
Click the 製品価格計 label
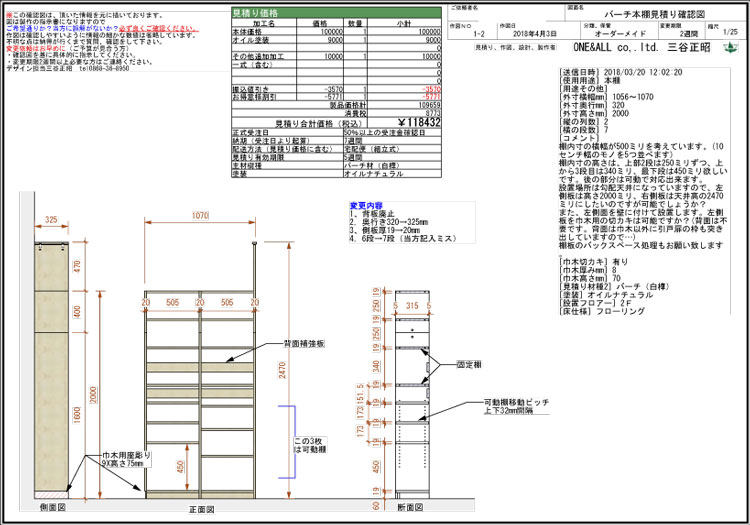[348, 105]
